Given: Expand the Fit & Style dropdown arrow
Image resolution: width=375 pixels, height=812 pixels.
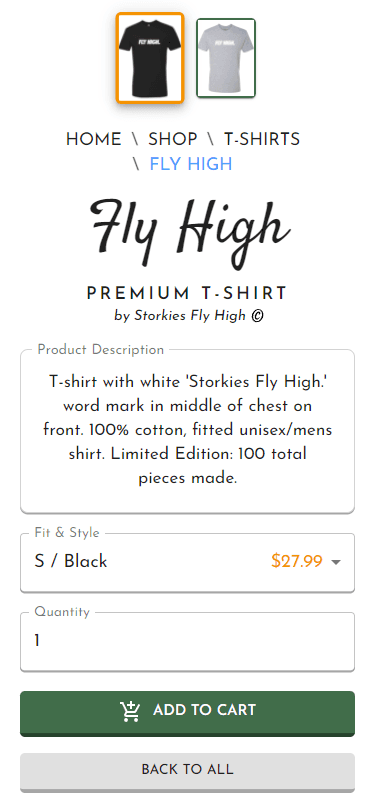Looking at the screenshot, I should pos(336,562).
